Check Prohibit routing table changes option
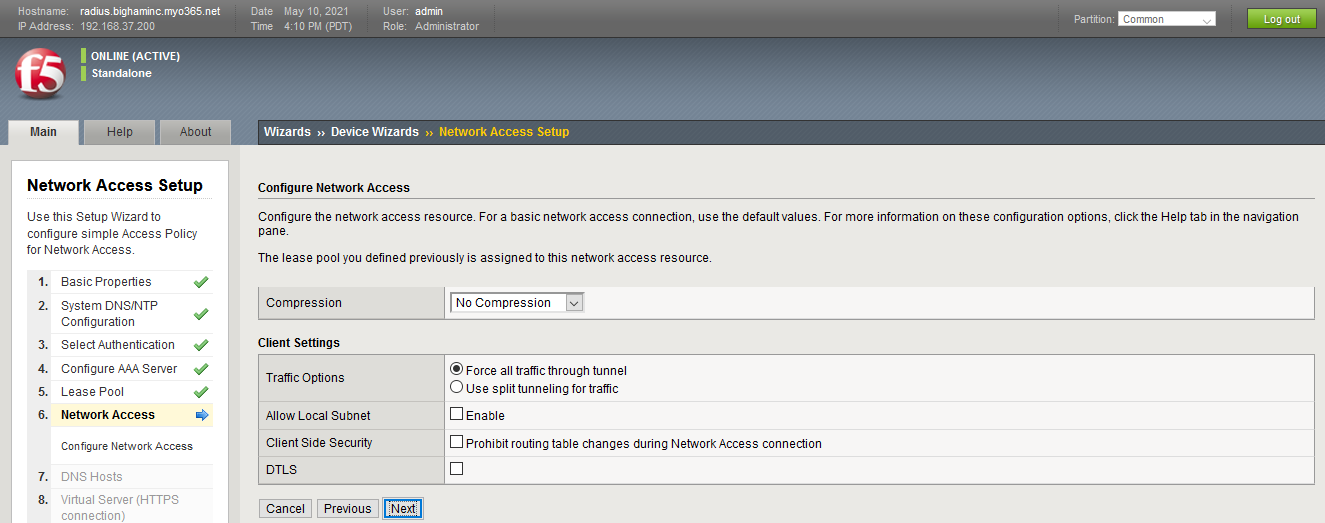Viewport: 1325px width, 523px height. tap(457, 442)
